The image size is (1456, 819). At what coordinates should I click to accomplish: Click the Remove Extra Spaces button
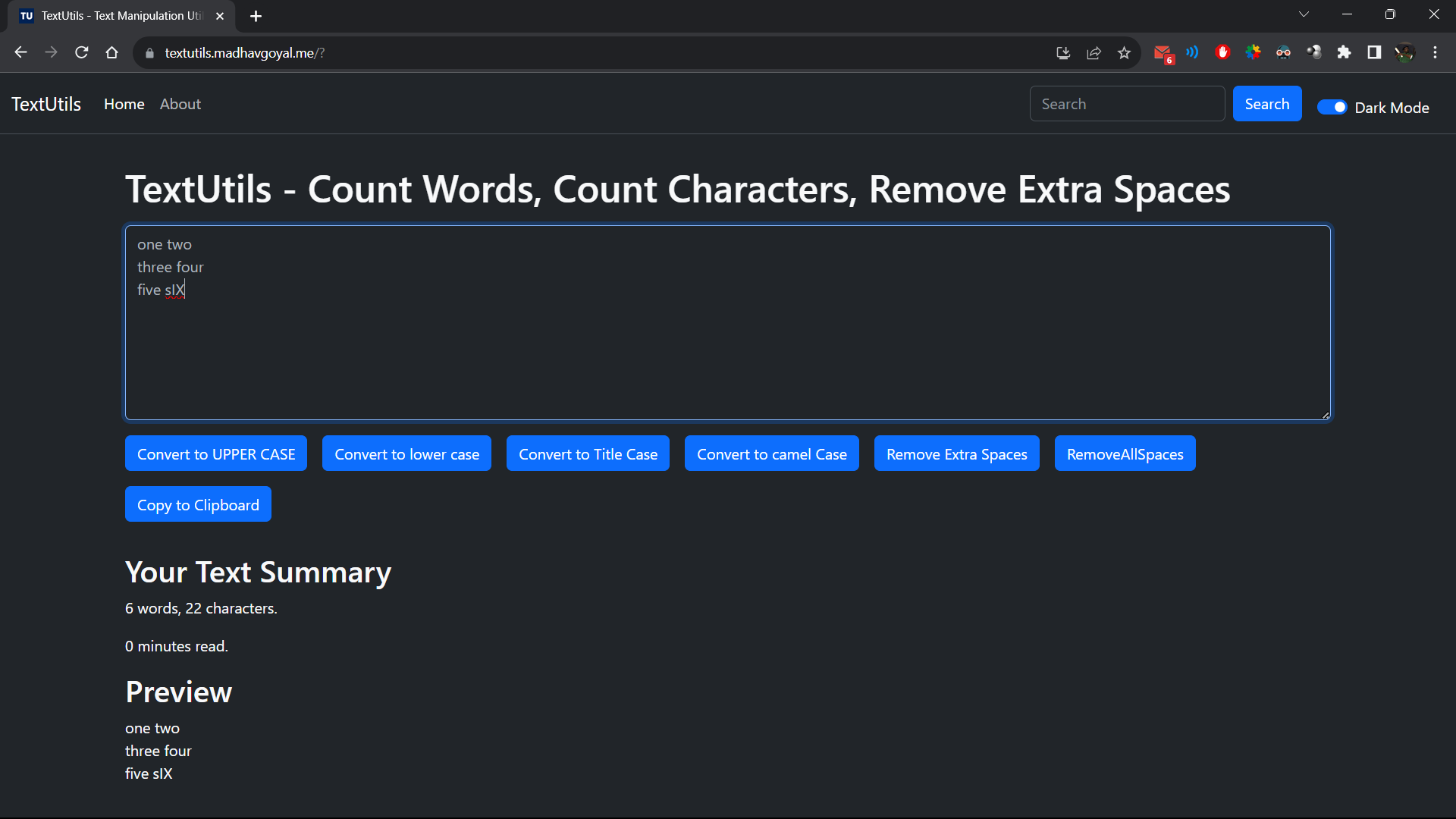pyautogui.click(x=956, y=453)
